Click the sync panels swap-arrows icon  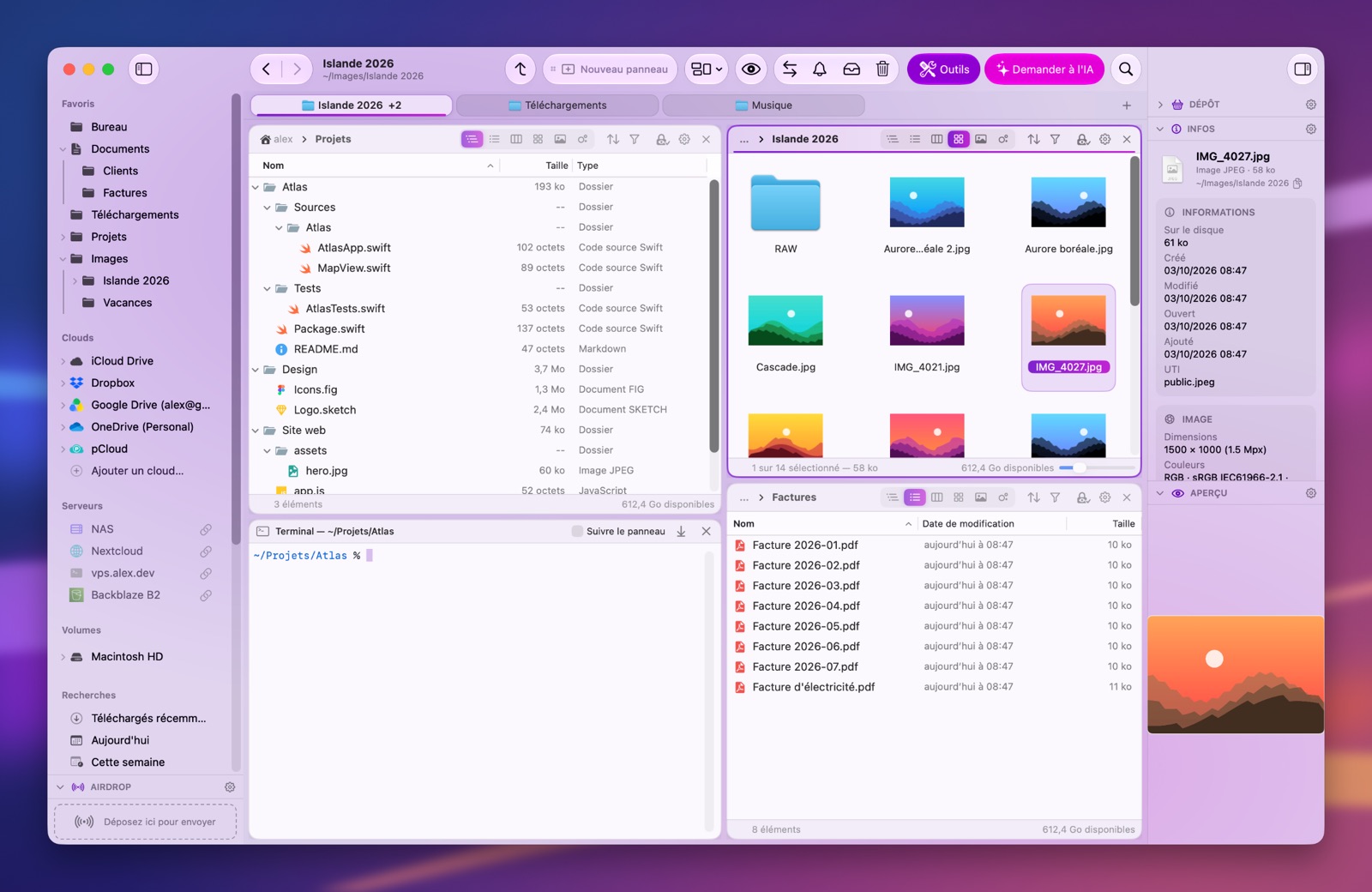point(790,69)
